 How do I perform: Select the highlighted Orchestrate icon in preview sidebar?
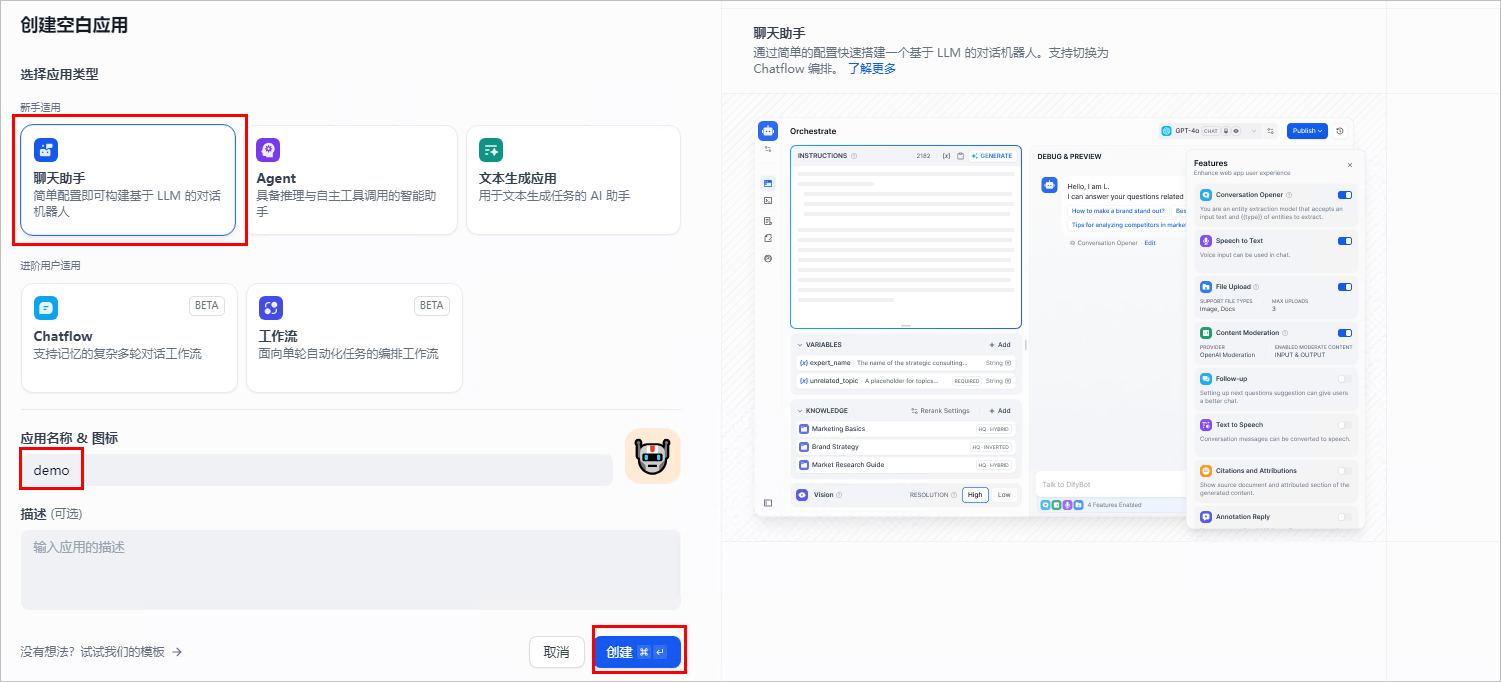tap(768, 183)
